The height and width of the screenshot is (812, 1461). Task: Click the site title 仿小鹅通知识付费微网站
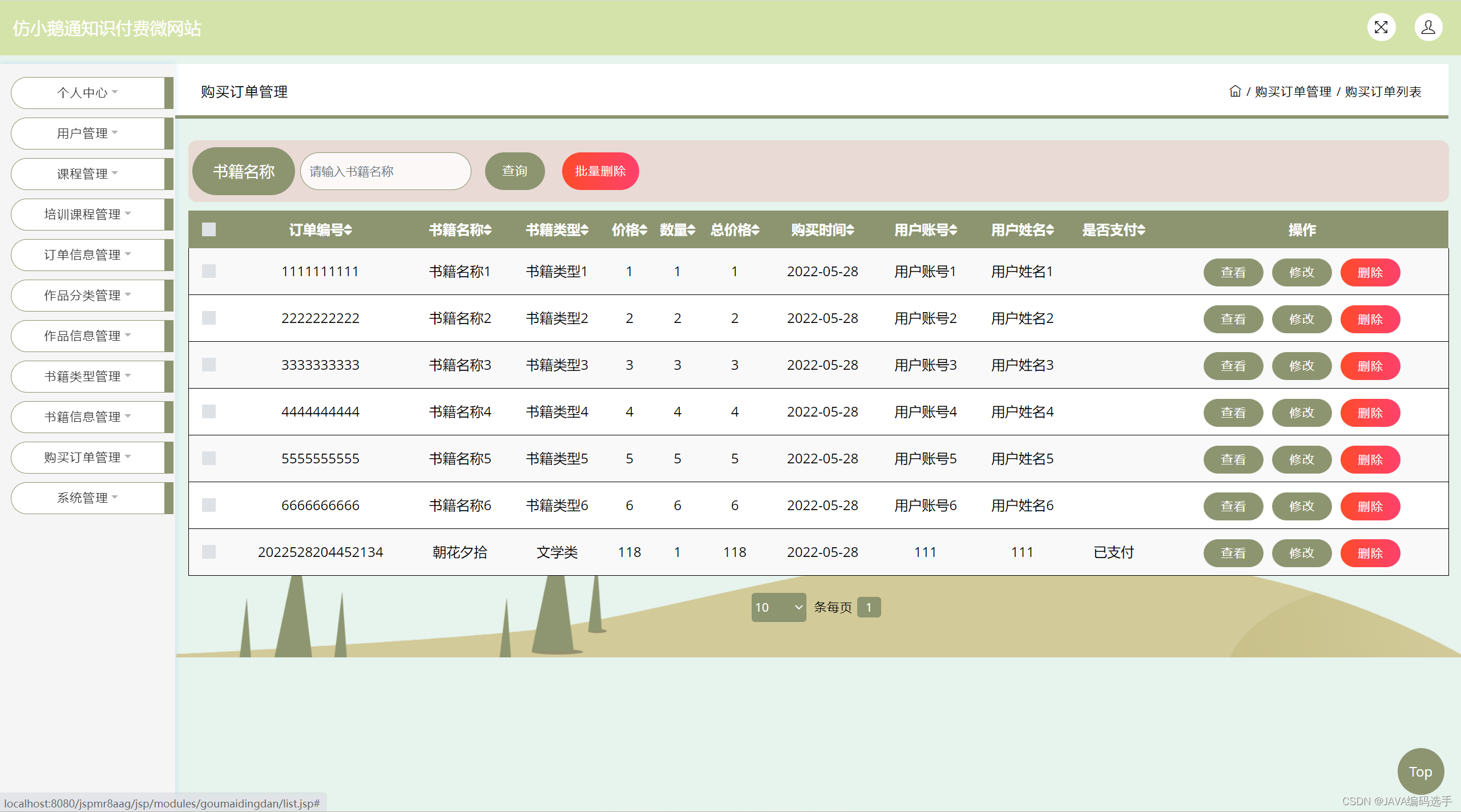coord(107,28)
